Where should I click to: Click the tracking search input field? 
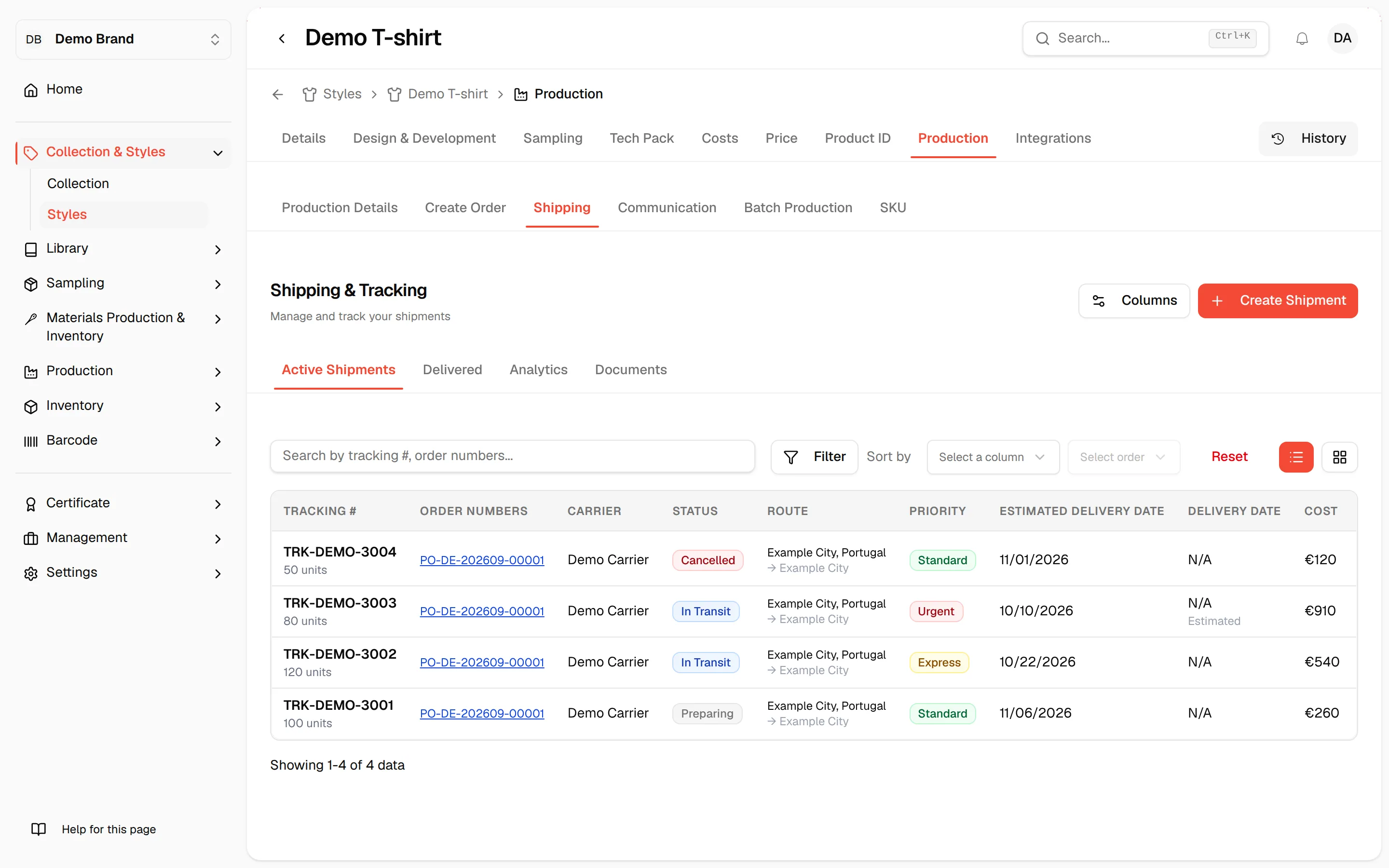tap(512, 456)
